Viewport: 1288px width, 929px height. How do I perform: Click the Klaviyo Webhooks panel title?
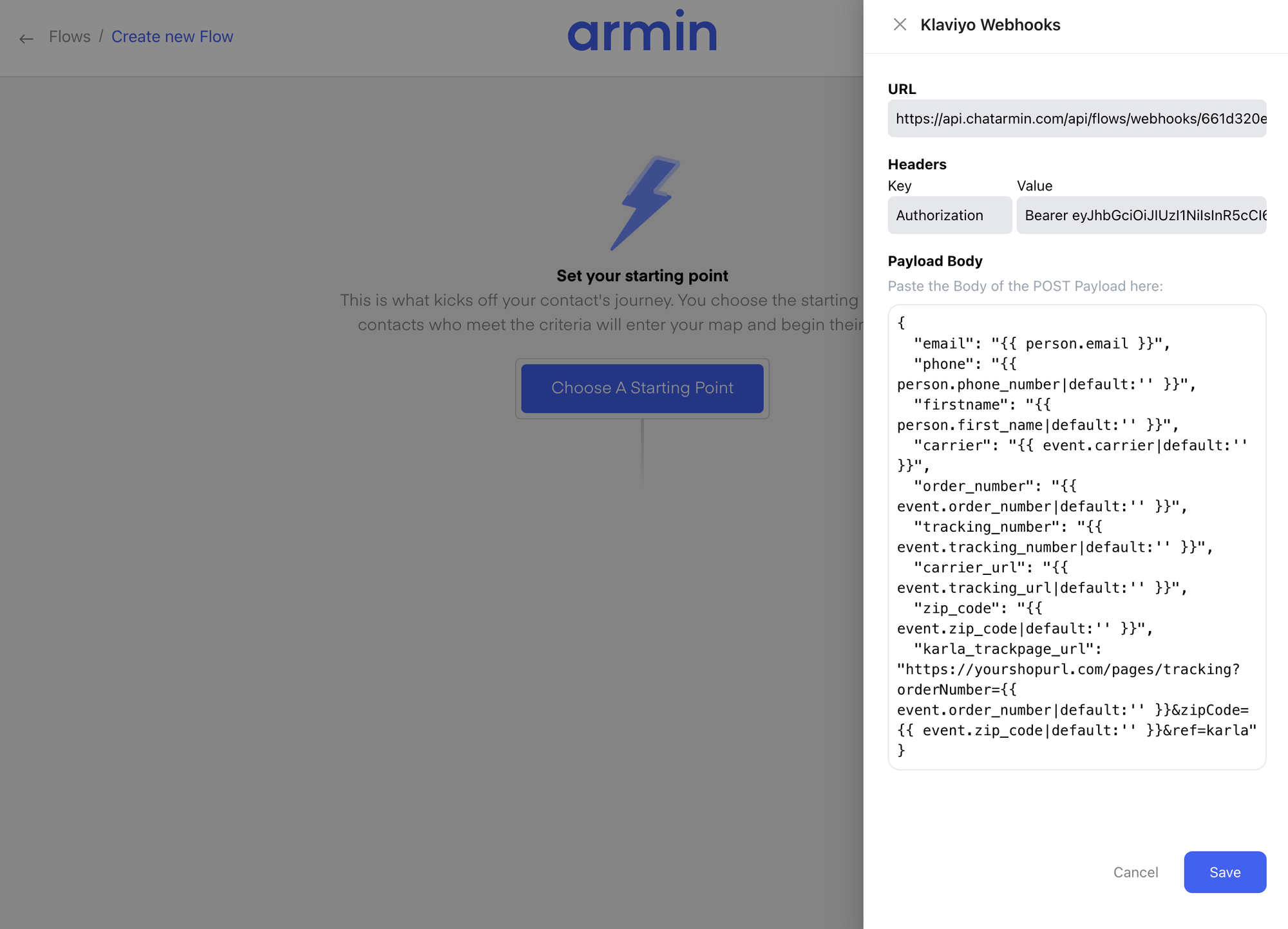(x=990, y=24)
